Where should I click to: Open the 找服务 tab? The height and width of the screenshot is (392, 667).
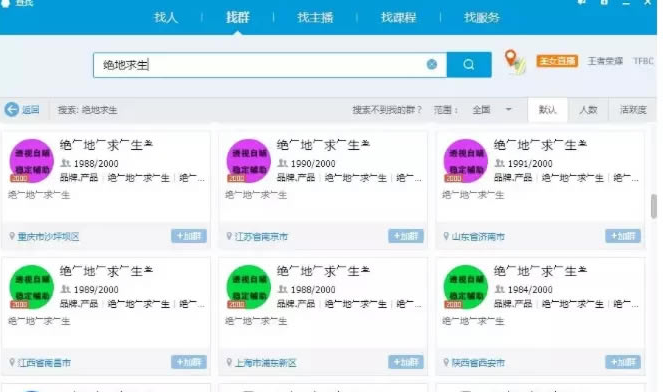click(482, 17)
